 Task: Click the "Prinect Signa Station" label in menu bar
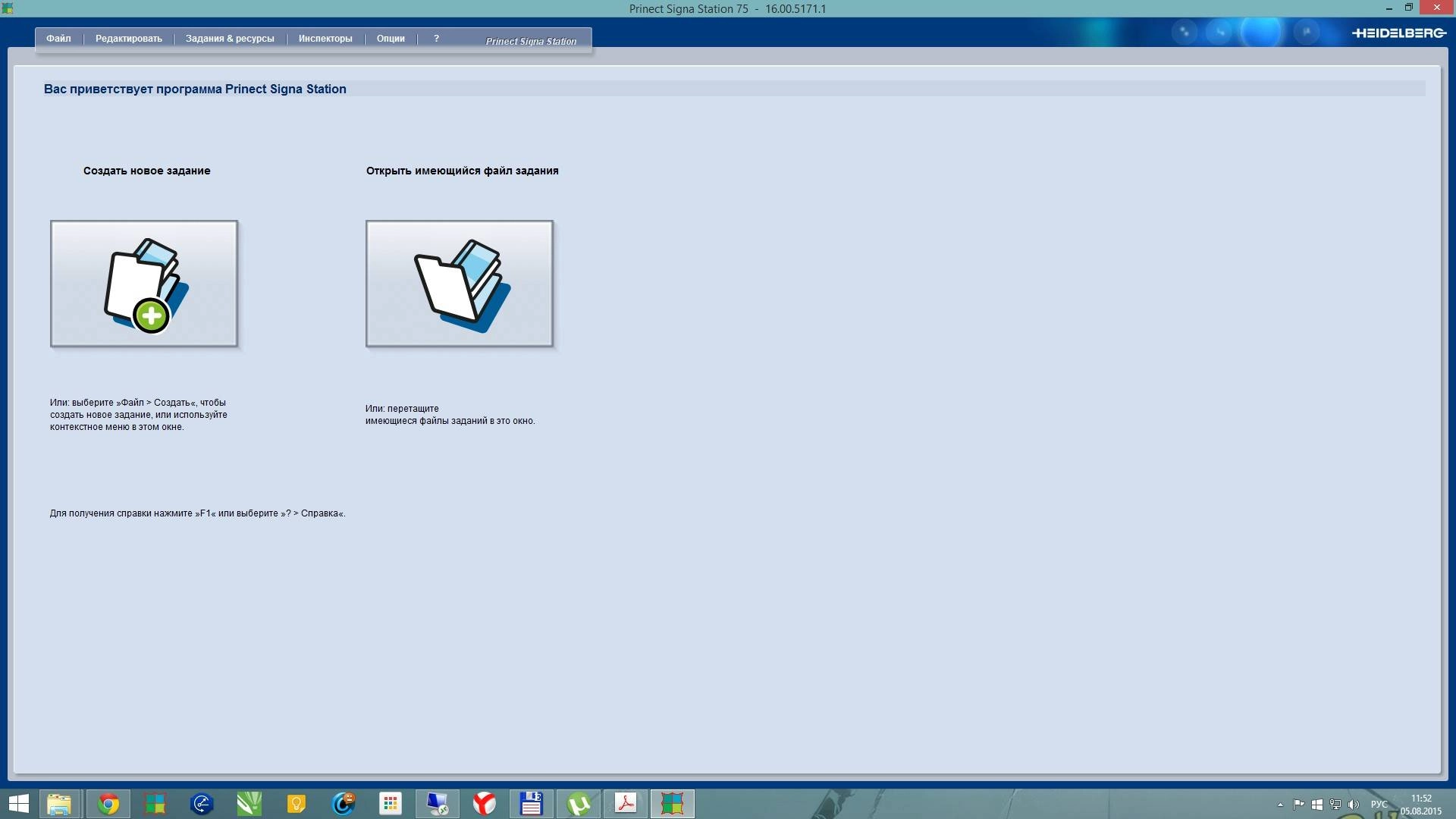tap(531, 41)
